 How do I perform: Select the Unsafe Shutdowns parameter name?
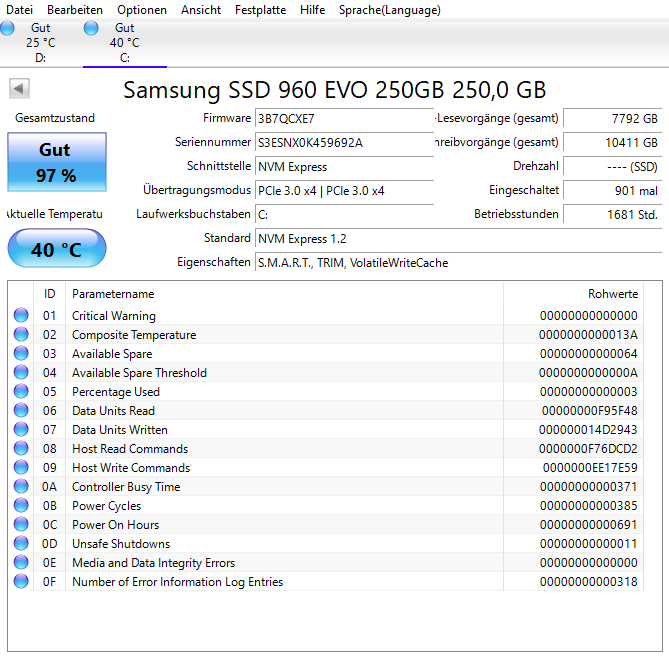point(121,544)
